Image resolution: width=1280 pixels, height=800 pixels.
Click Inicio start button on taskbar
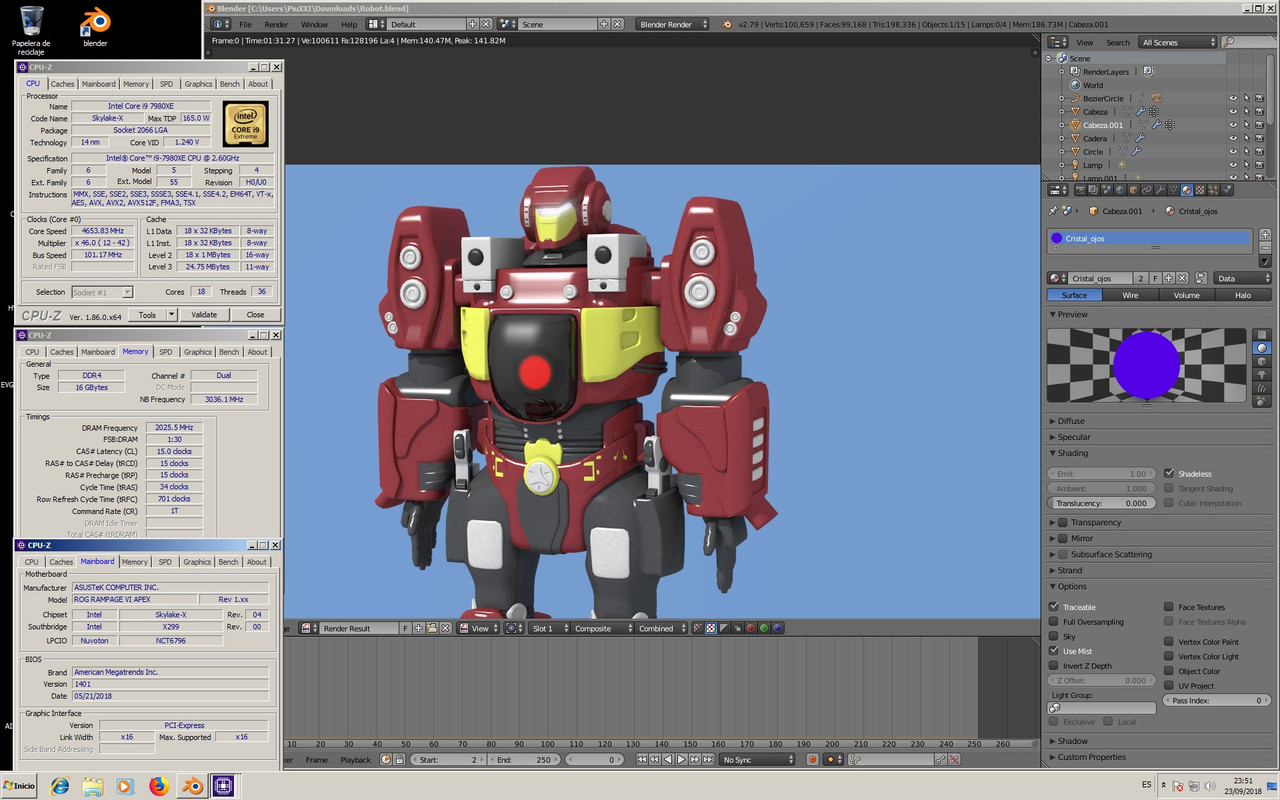pyautogui.click(x=19, y=786)
